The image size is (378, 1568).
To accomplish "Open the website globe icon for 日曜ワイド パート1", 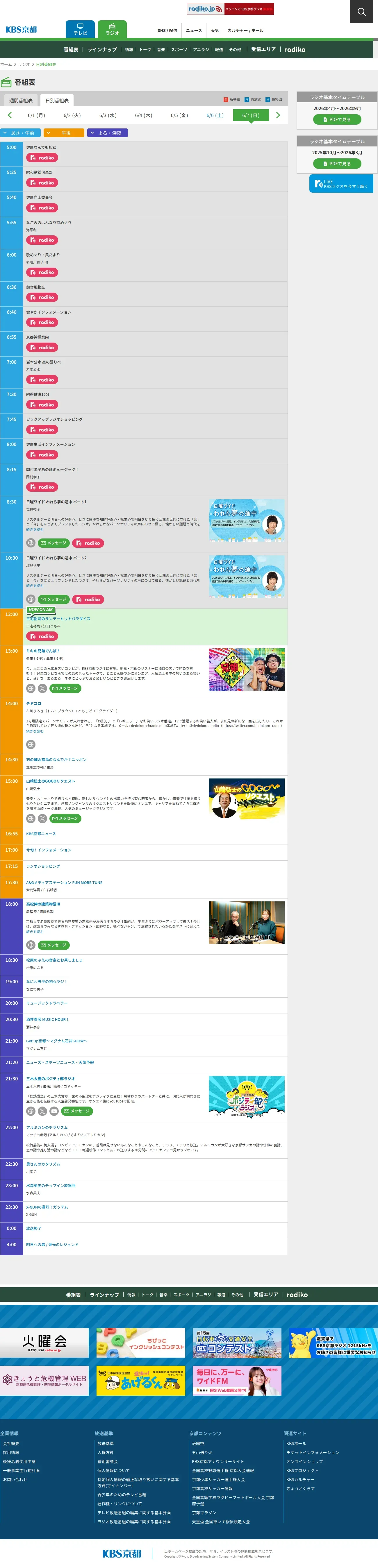I will [31, 543].
